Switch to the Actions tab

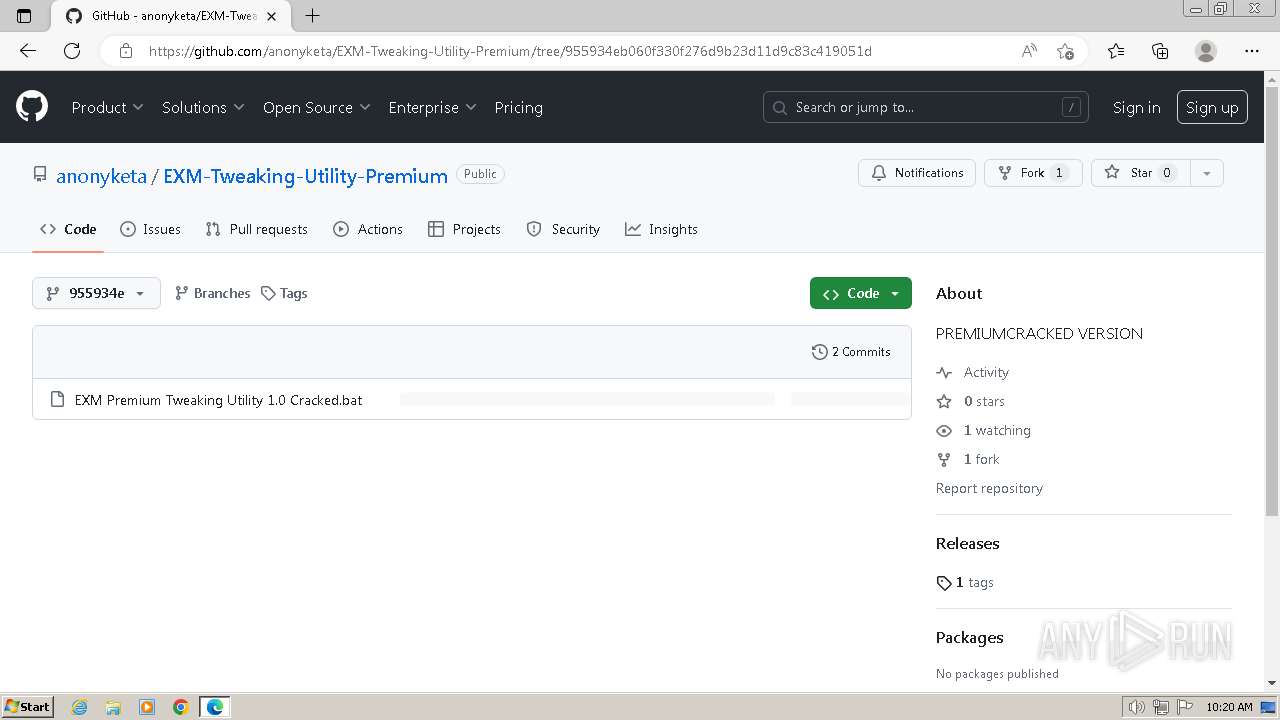tap(368, 229)
